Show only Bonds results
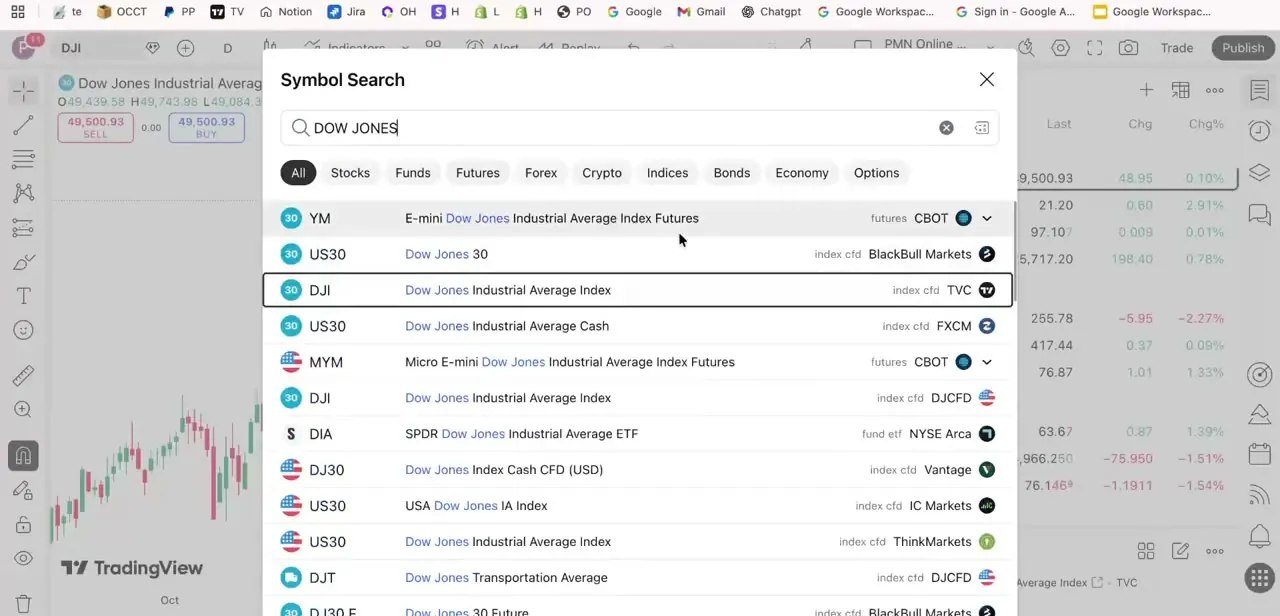The height and width of the screenshot is (616, 1280). pos(732,173)
